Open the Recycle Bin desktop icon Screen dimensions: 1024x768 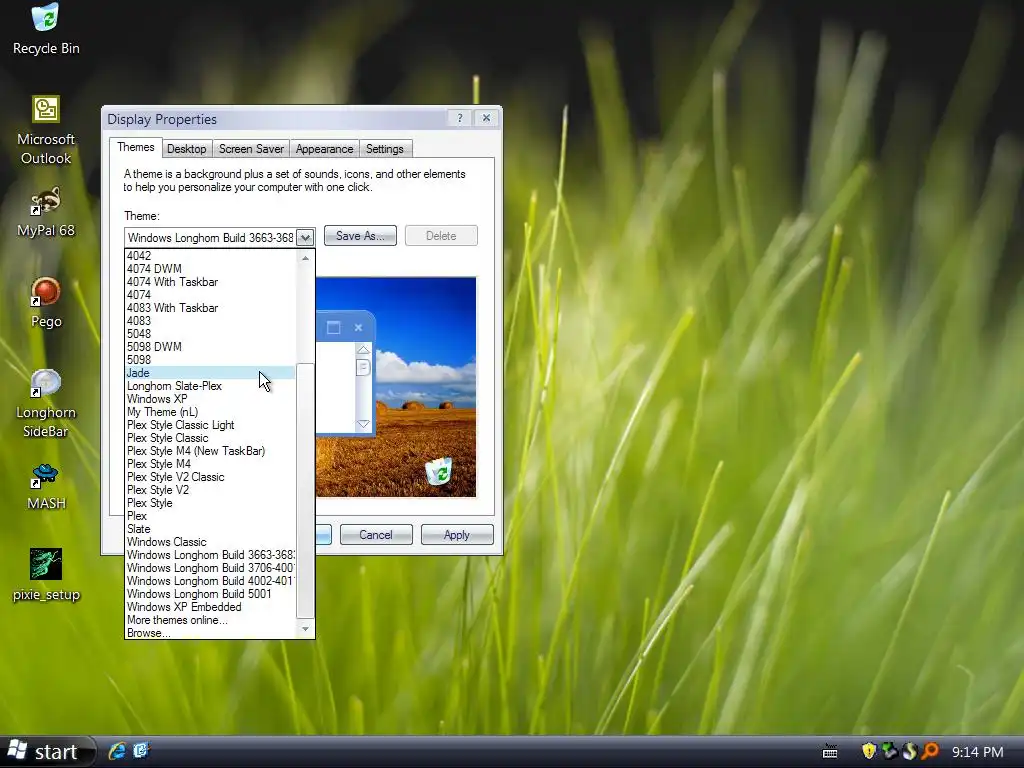point(46,29)
